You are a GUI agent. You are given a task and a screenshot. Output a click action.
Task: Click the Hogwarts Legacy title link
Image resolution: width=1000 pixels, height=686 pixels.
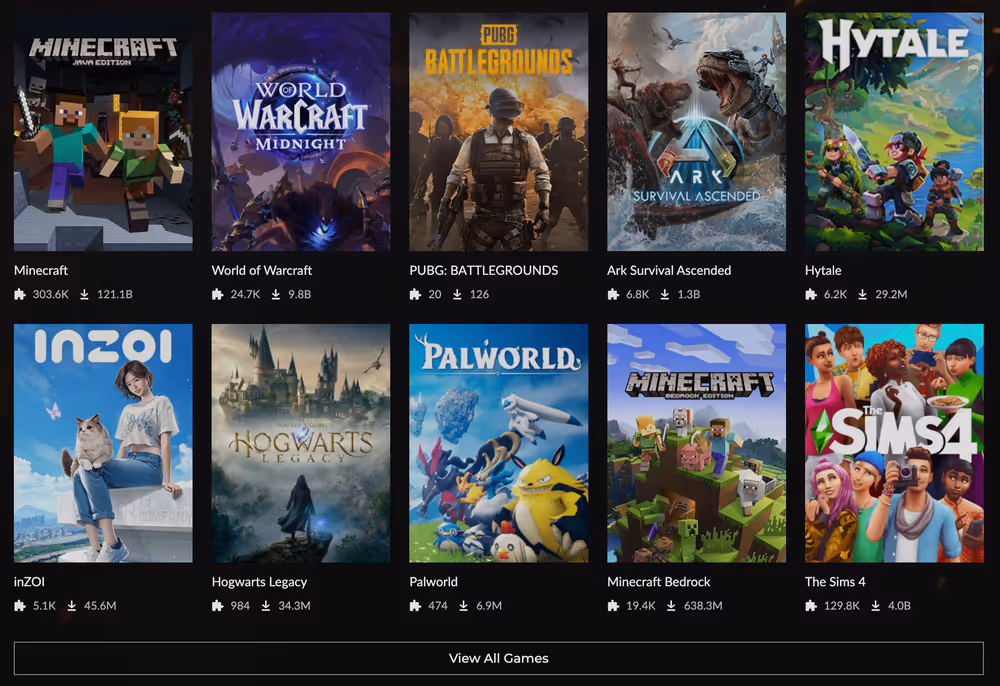click(x=259, y=581)
